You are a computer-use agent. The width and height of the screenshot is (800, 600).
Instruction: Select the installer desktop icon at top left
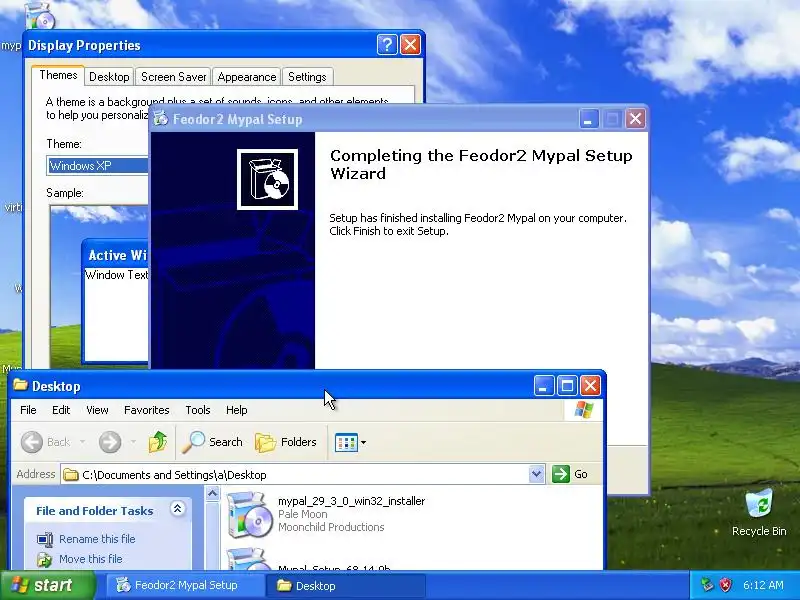(40, 15)
